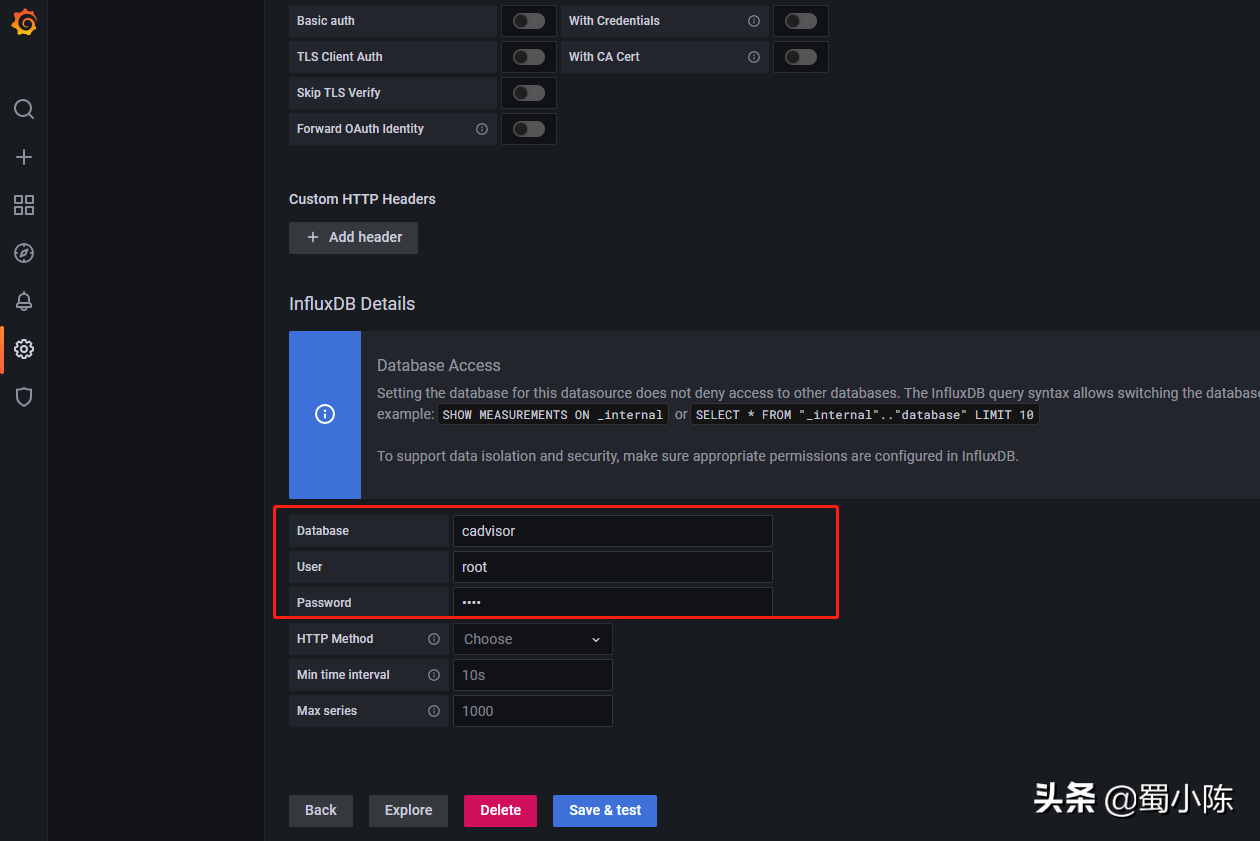Toggle the Basic auth switch
The image size is (1260, 841).
pyautogui.click(x=529, y=21)
